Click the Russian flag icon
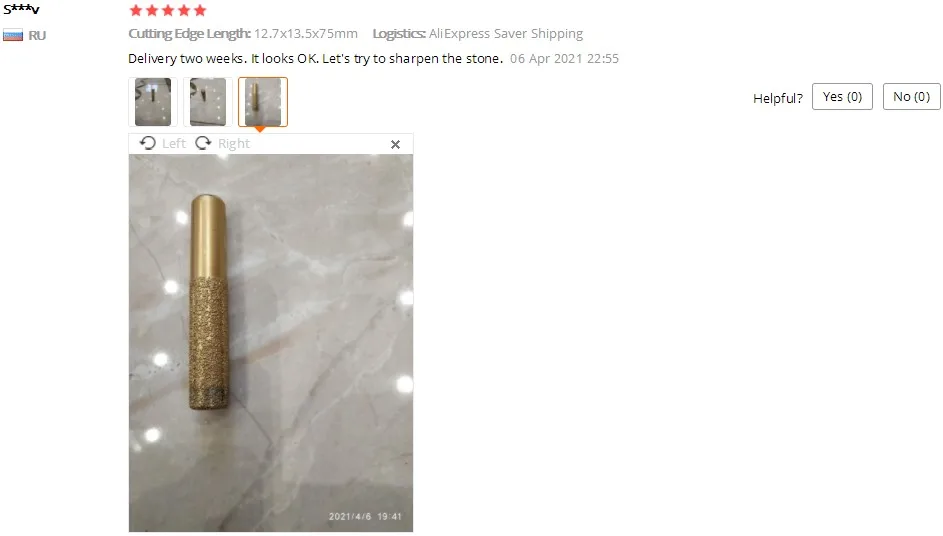Viewport: 943px width, 536px height. (13, 35)
